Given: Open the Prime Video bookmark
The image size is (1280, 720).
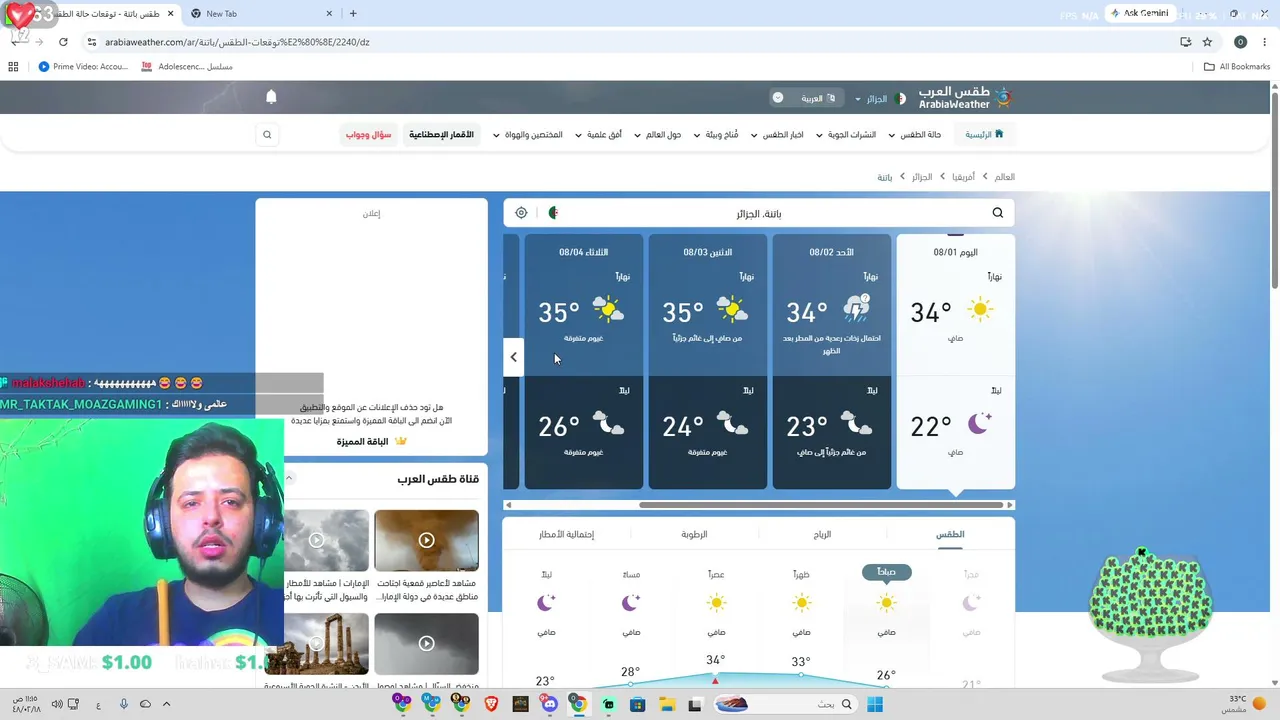Looking at the screenshot, I should [x=84, y=67].
